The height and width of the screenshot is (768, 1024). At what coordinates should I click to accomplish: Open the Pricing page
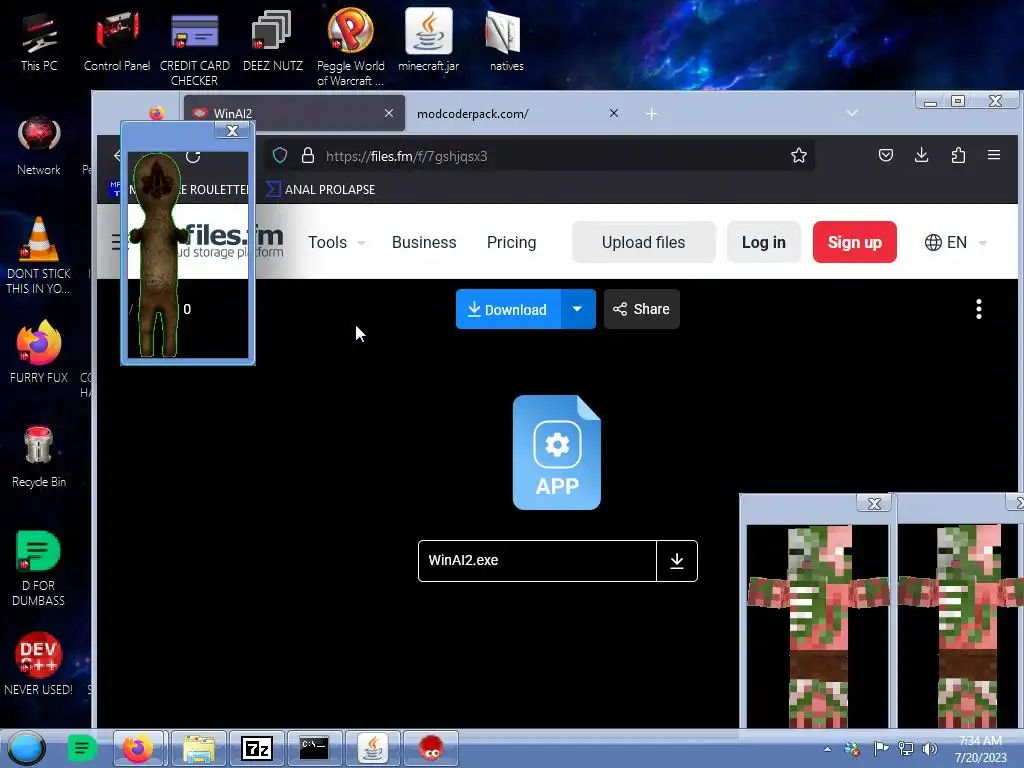coord(511,242)
